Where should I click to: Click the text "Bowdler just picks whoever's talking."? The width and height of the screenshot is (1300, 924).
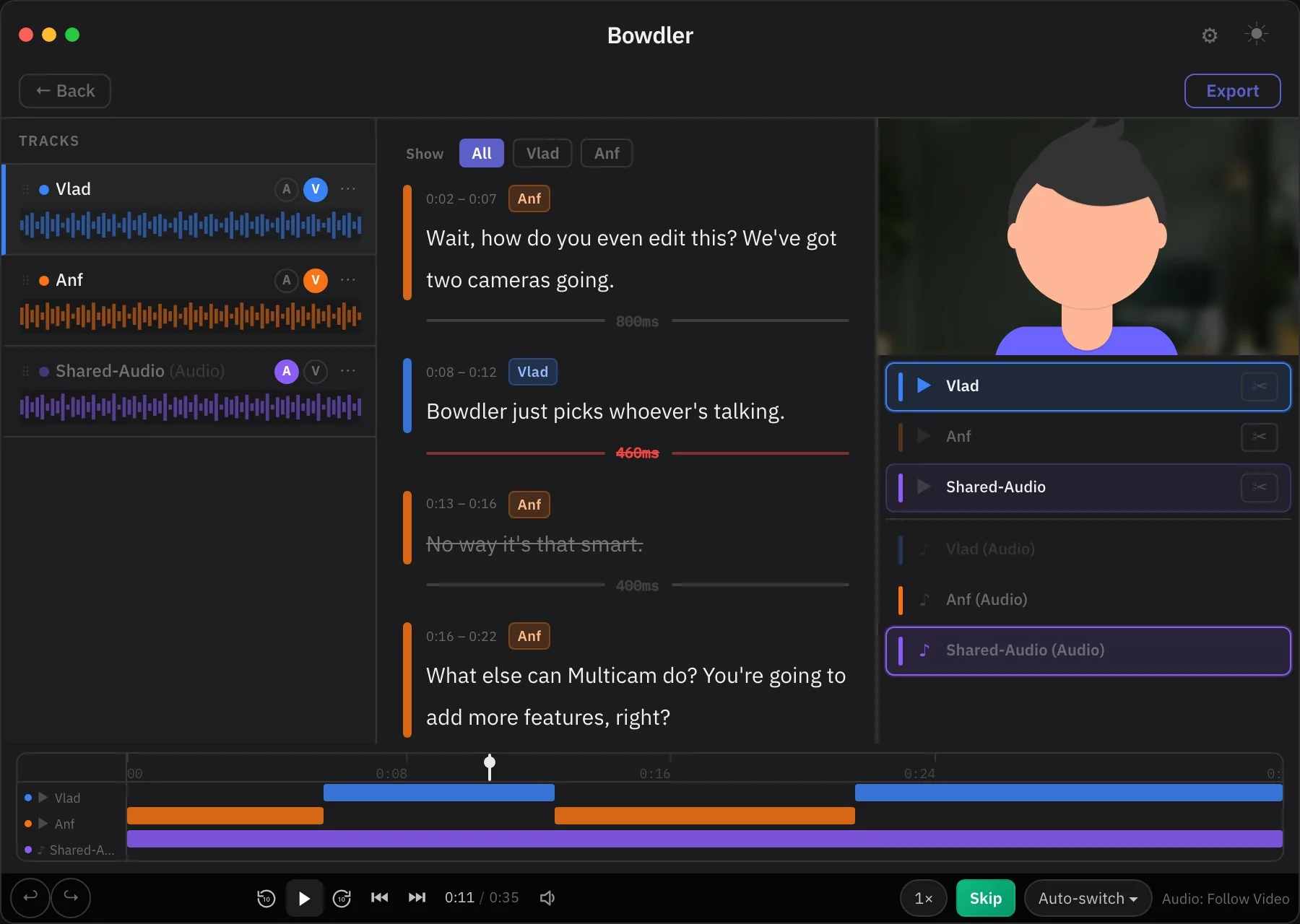605,411
